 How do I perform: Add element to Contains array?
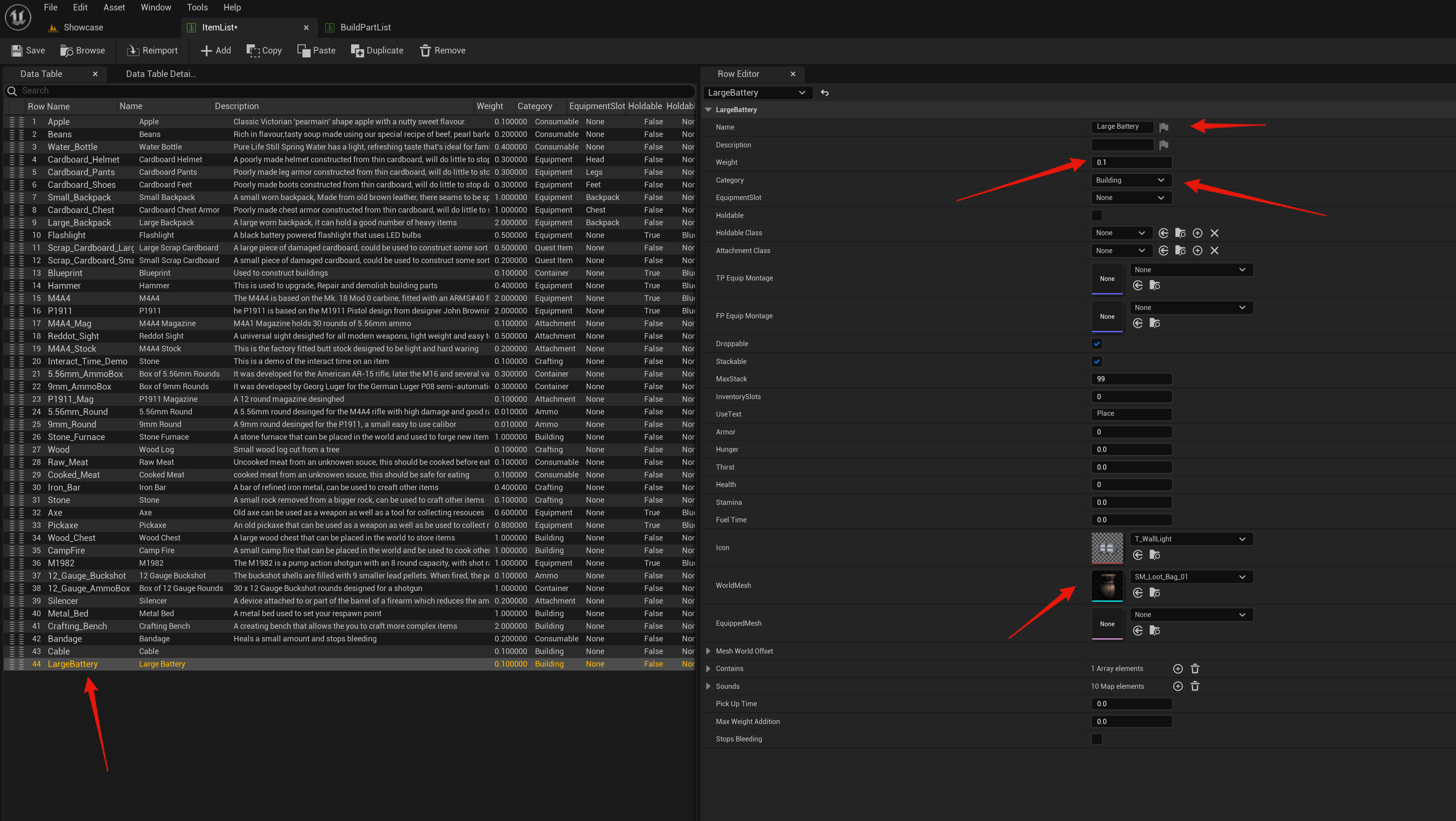(1178, 668)
